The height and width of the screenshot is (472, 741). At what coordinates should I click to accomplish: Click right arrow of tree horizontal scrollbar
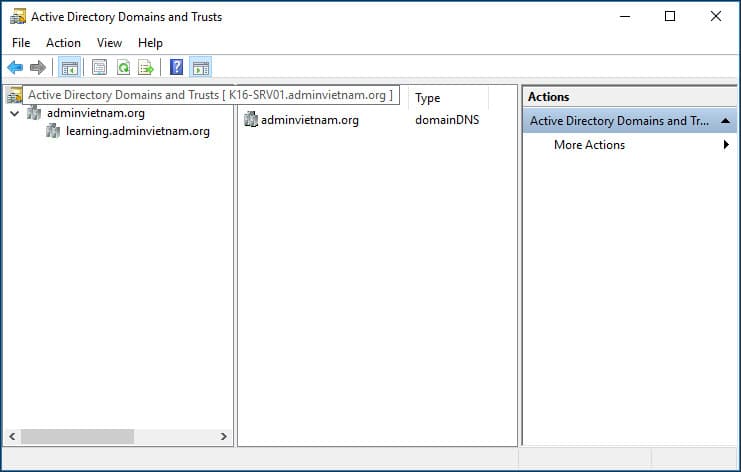pyautogui.click(x=224, y=437)
